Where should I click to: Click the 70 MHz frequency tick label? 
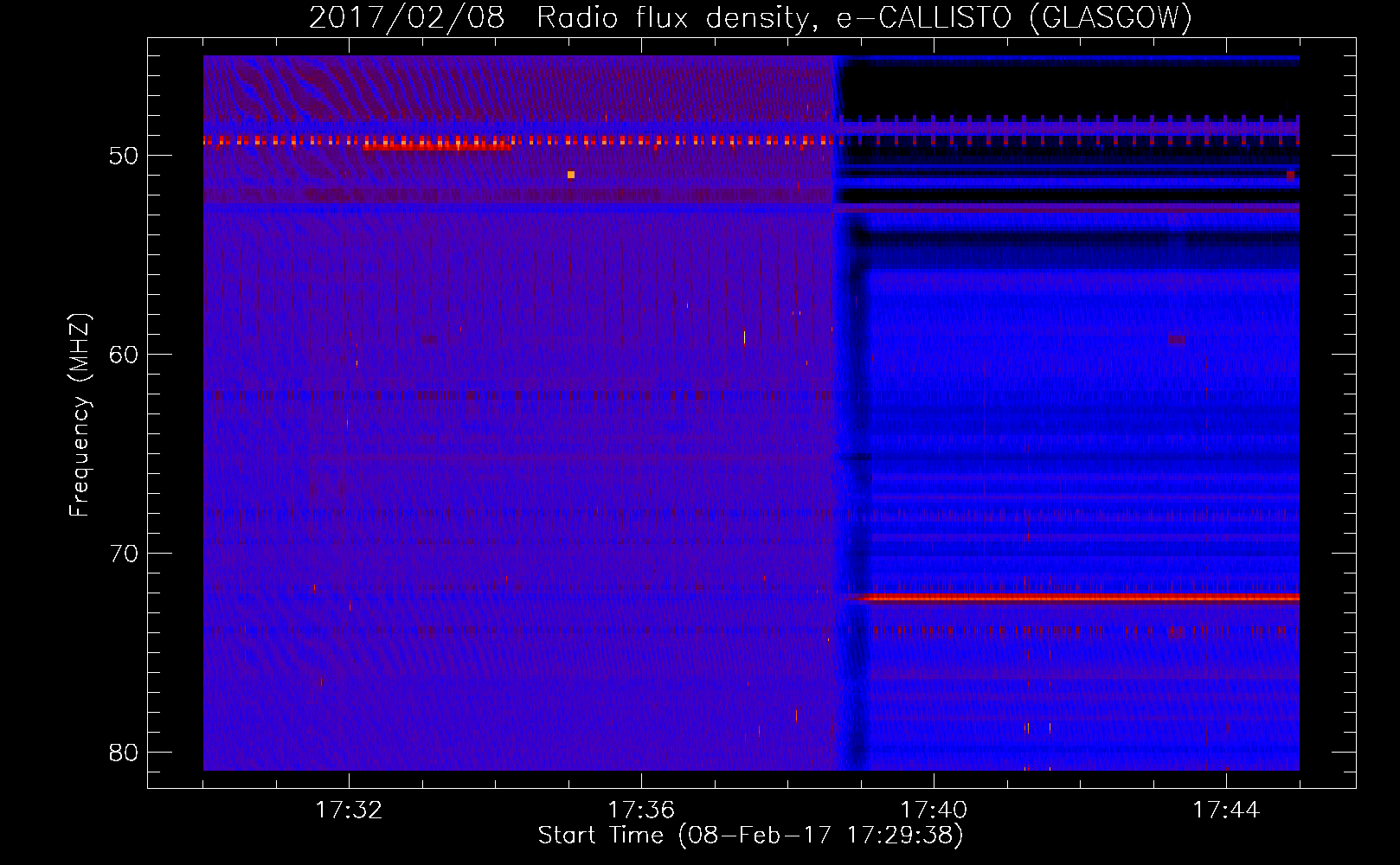[x=125, y=554]
